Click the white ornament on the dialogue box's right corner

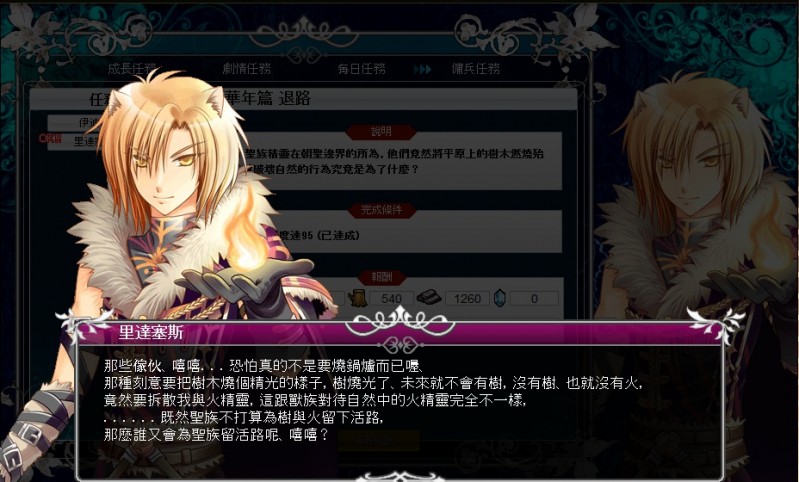[715, 324]
